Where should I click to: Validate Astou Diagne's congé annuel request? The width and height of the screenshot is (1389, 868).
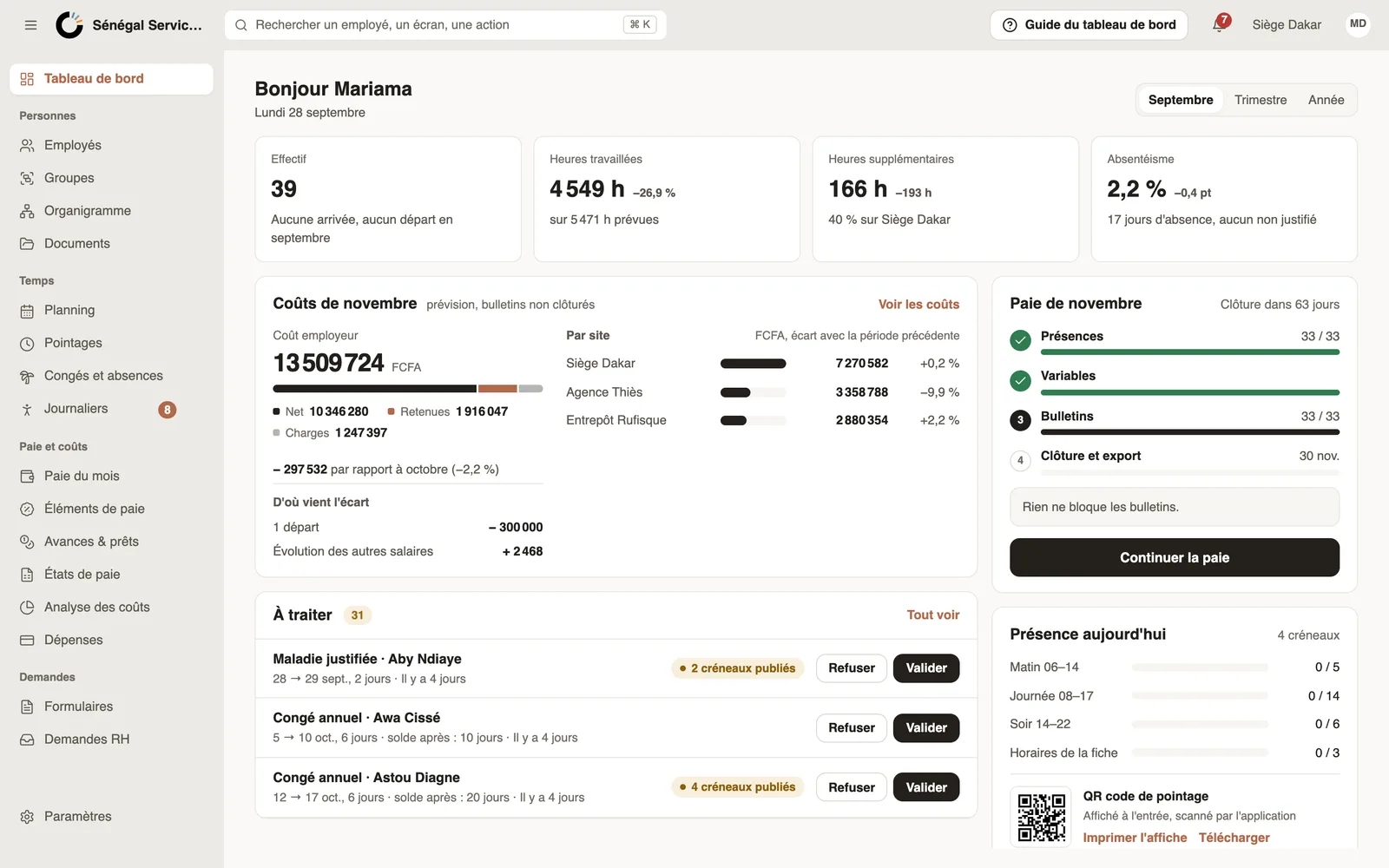click(x=926, y=787)
